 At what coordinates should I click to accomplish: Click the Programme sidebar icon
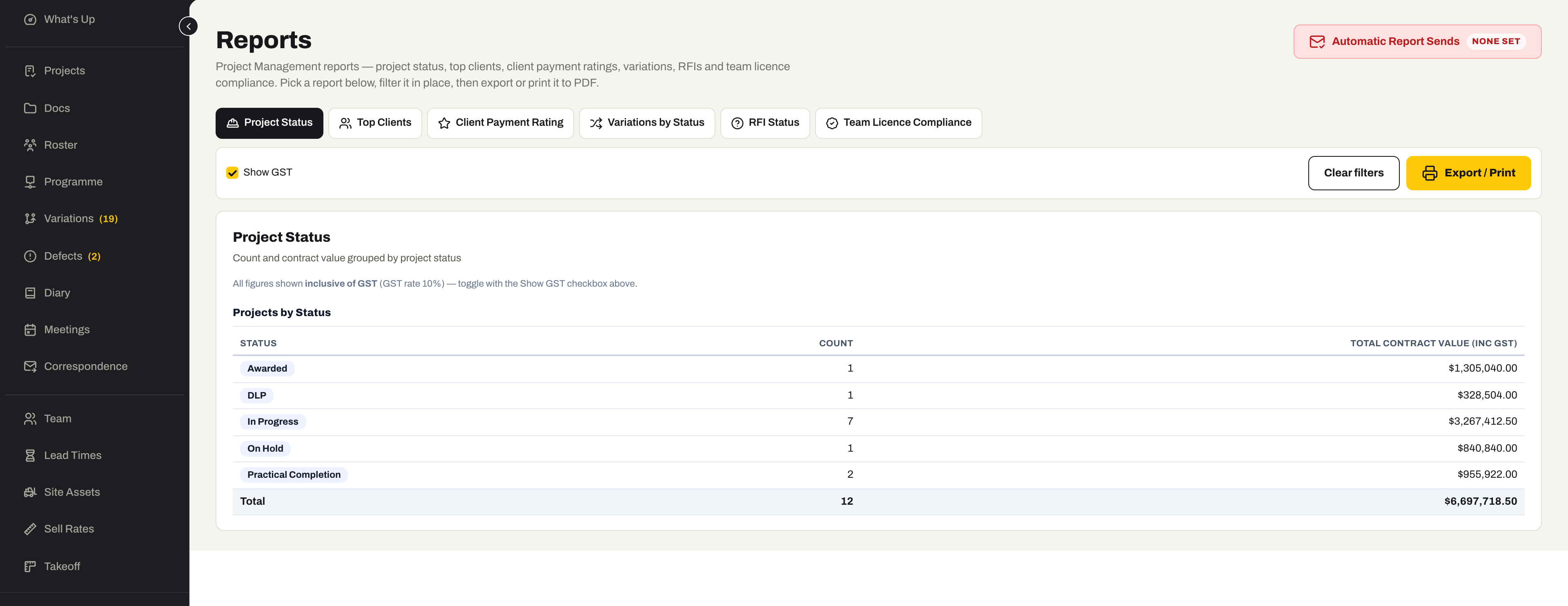(x=30, y=182)
